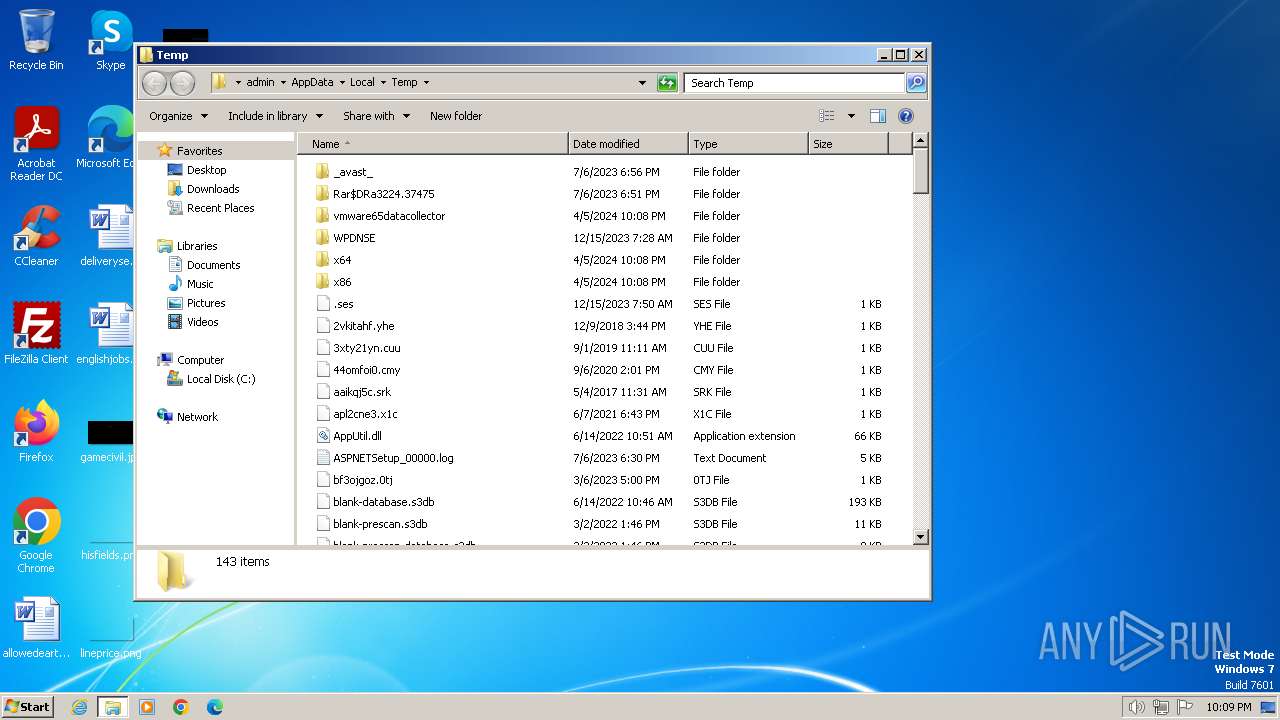Open CCleaner desktop shortcut
Screen dimensions: 1280x720
pyautogui.click(x=36, y=236)
